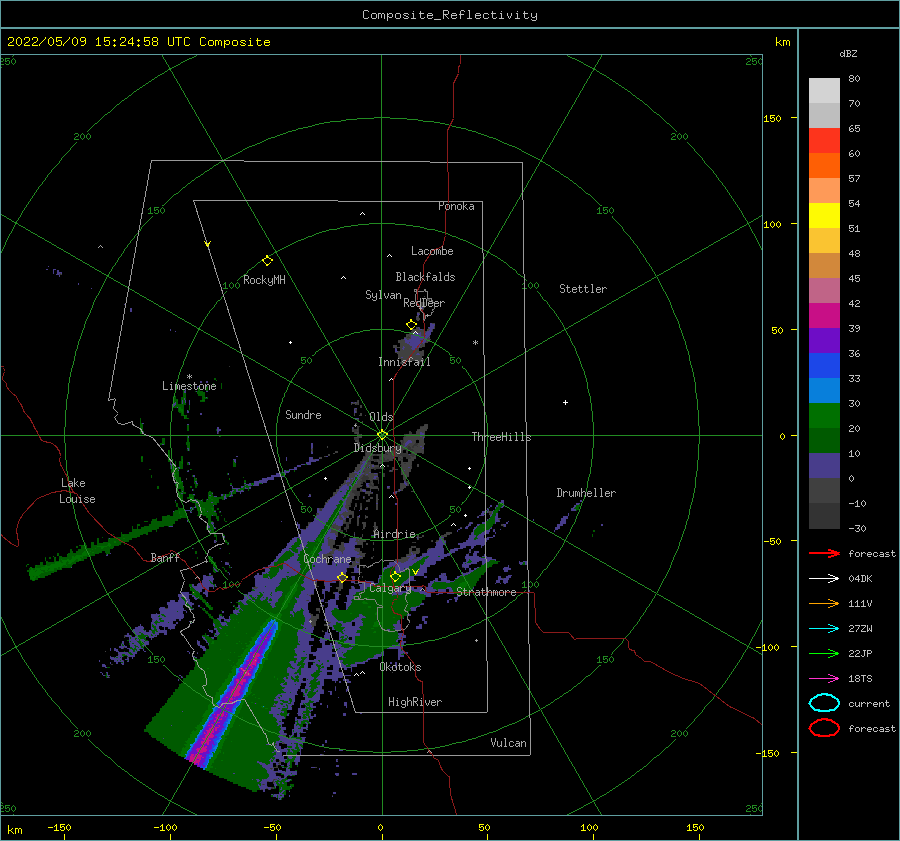Click the Lacombe town label

(x=432, y=251)
